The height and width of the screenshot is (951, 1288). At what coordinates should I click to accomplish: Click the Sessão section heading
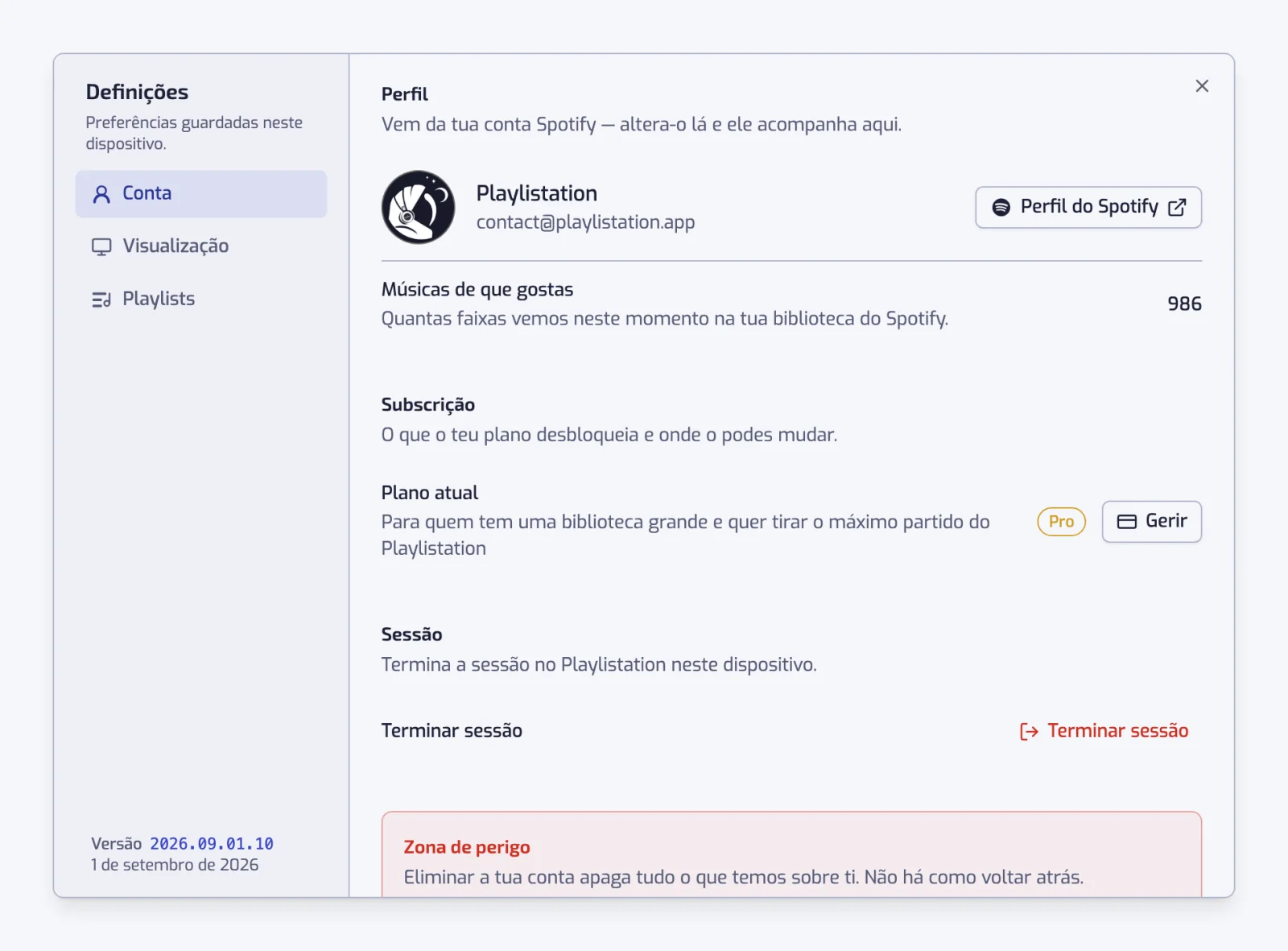[x=411, y=635]
